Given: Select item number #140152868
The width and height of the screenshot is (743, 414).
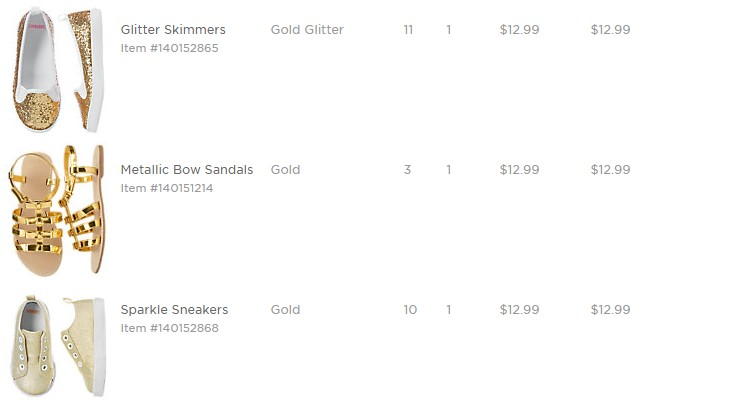Looking at the screenshot, I should 169,328.
